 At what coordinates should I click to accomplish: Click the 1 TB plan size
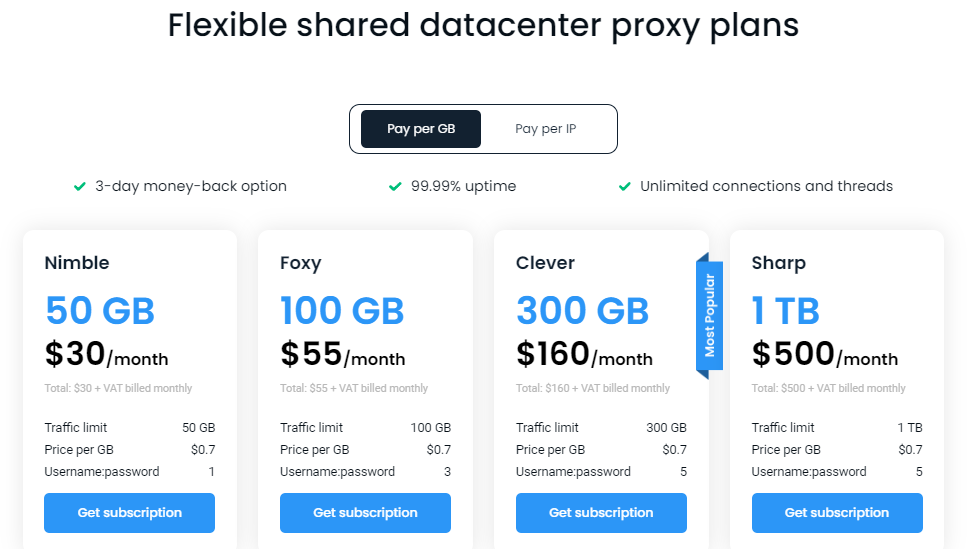click(x=786, y=311)
